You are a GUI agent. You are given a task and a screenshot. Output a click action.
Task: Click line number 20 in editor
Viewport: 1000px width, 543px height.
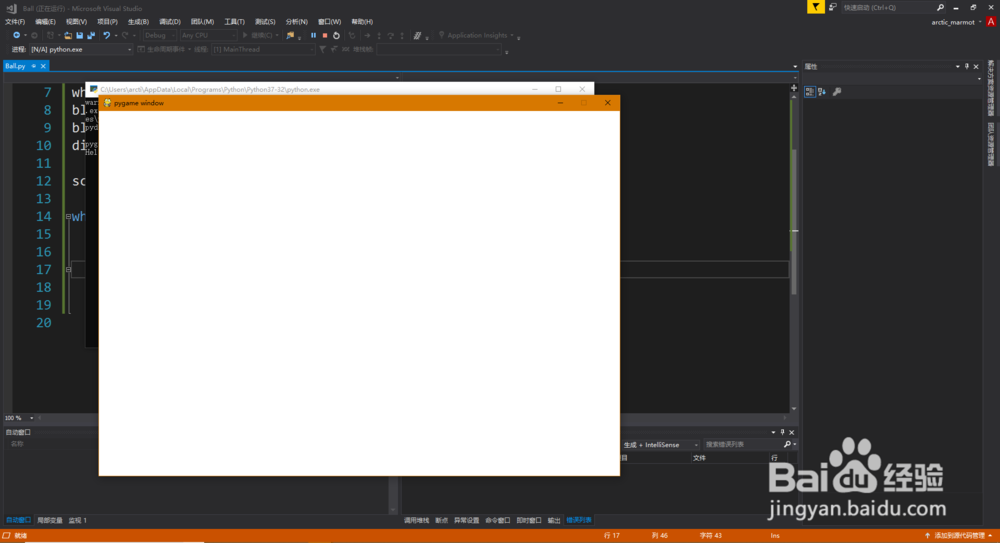43,323
